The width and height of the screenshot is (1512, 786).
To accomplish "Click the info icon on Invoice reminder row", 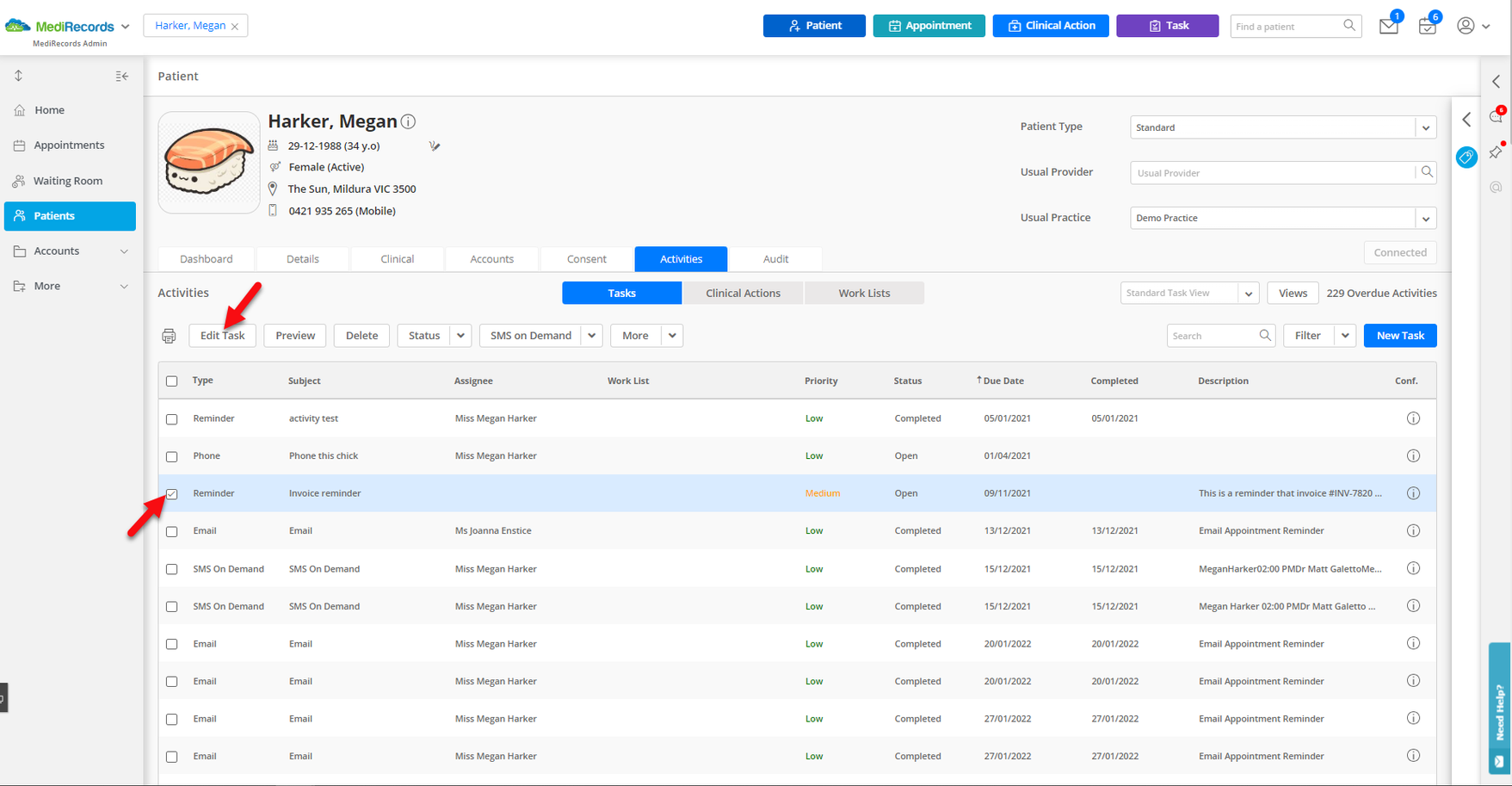I will [x=1413, y=493].
